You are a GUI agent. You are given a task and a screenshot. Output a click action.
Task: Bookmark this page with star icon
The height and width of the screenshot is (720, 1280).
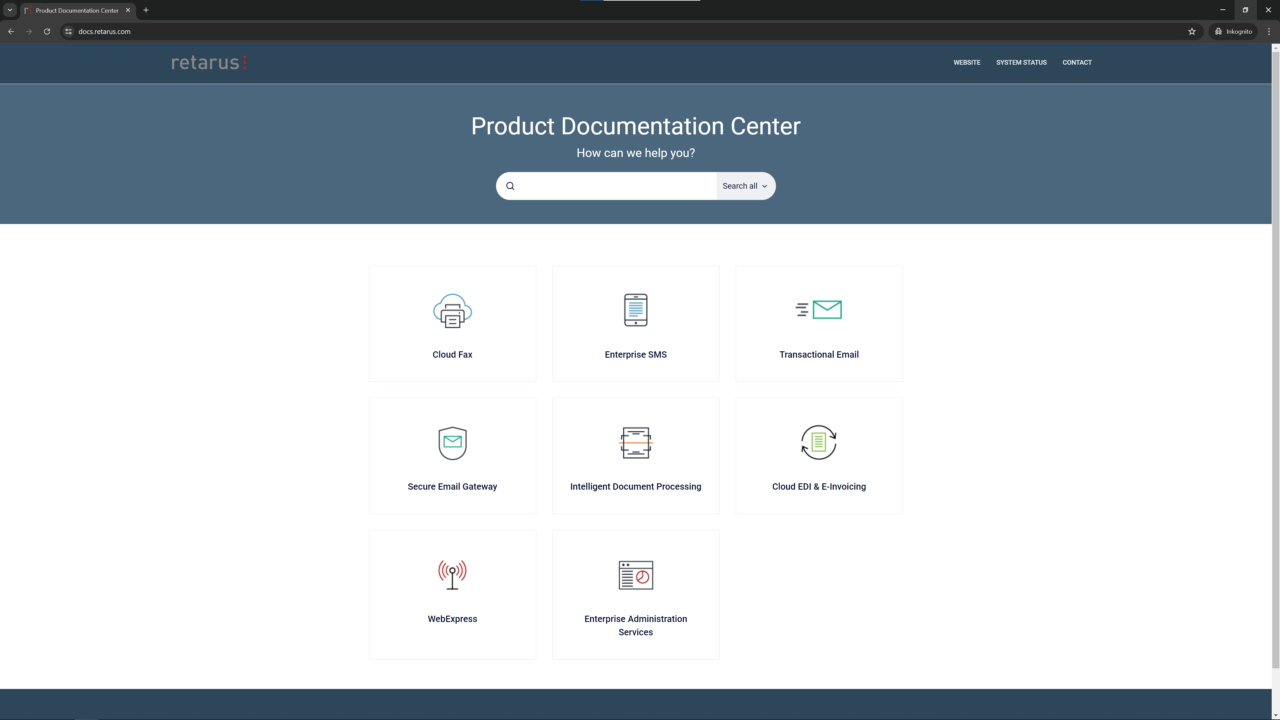[x=1192, y=31]
